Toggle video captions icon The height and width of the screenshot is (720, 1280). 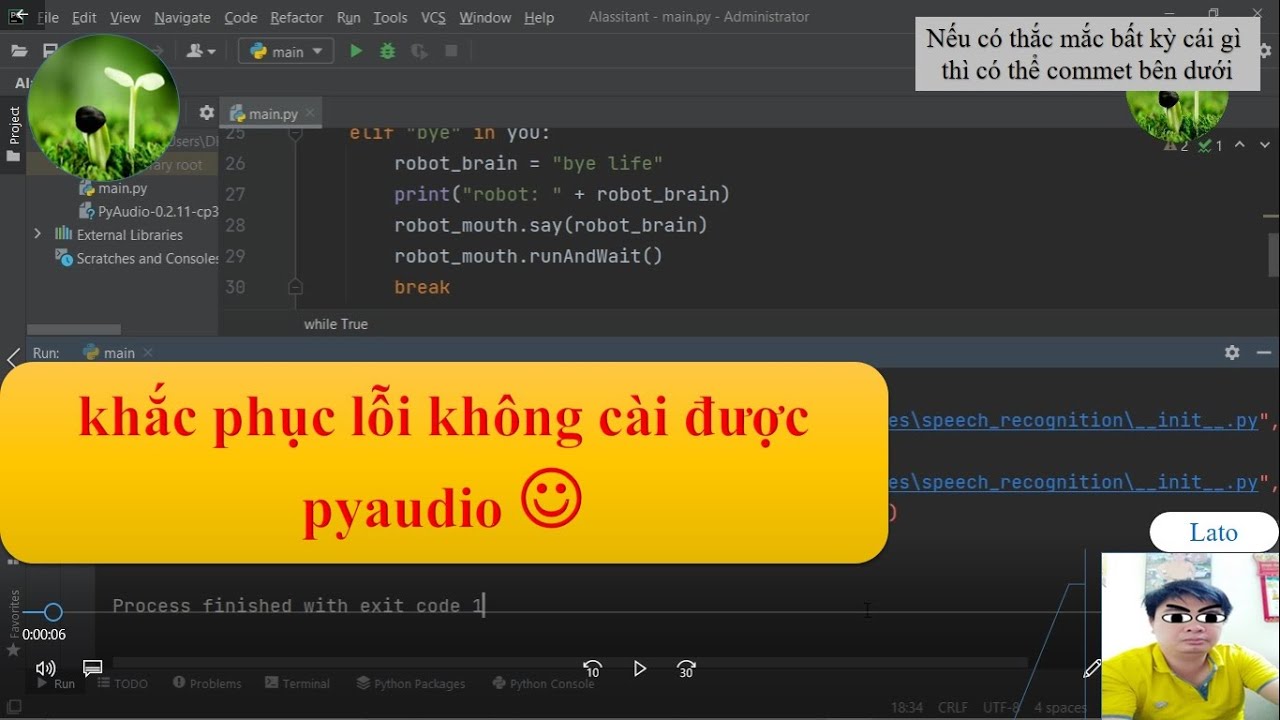[x=92, y=668]
